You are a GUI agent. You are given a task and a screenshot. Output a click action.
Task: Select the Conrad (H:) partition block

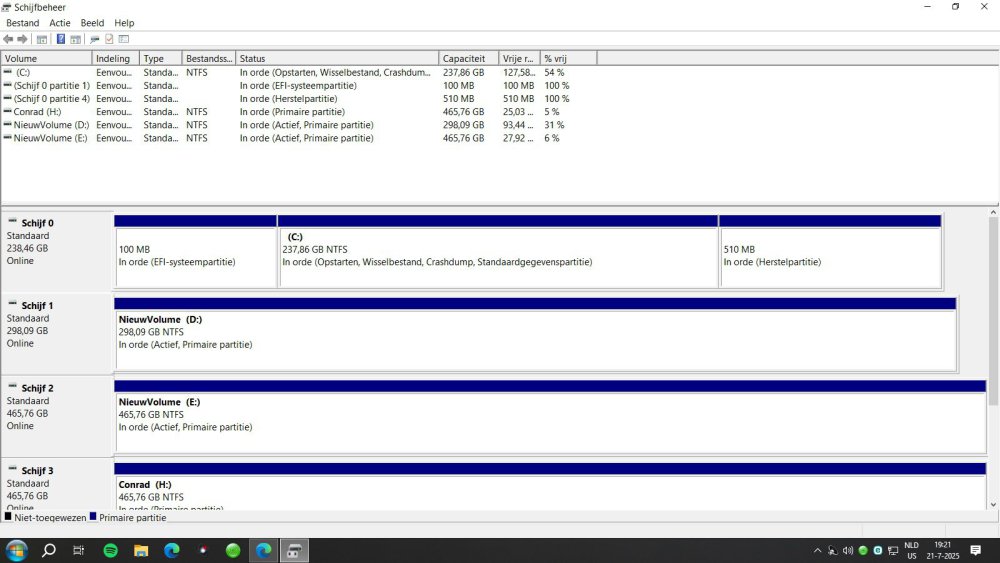click(550, 486)
